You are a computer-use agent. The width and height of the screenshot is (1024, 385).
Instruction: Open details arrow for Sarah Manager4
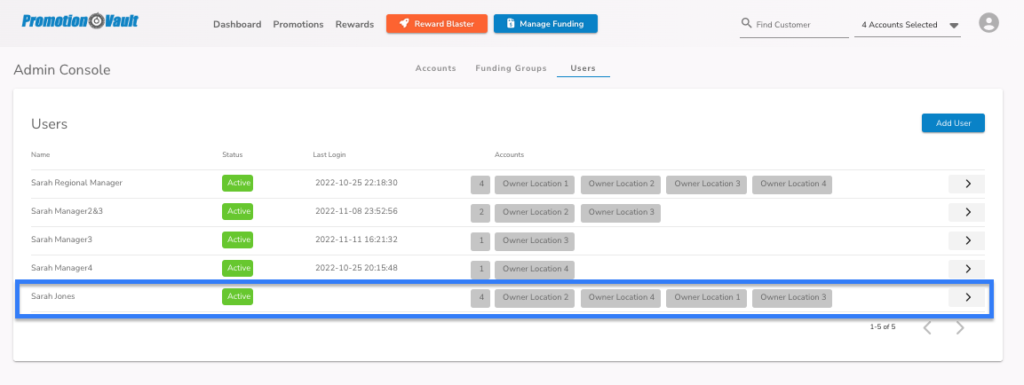point(967,268)
